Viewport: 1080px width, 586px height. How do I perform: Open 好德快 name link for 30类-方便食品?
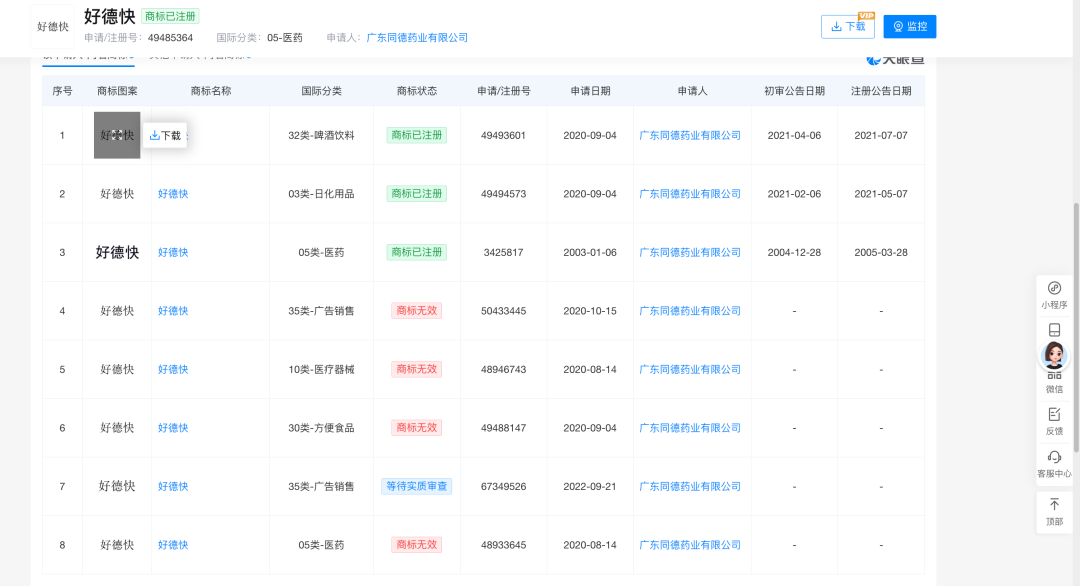173,428
